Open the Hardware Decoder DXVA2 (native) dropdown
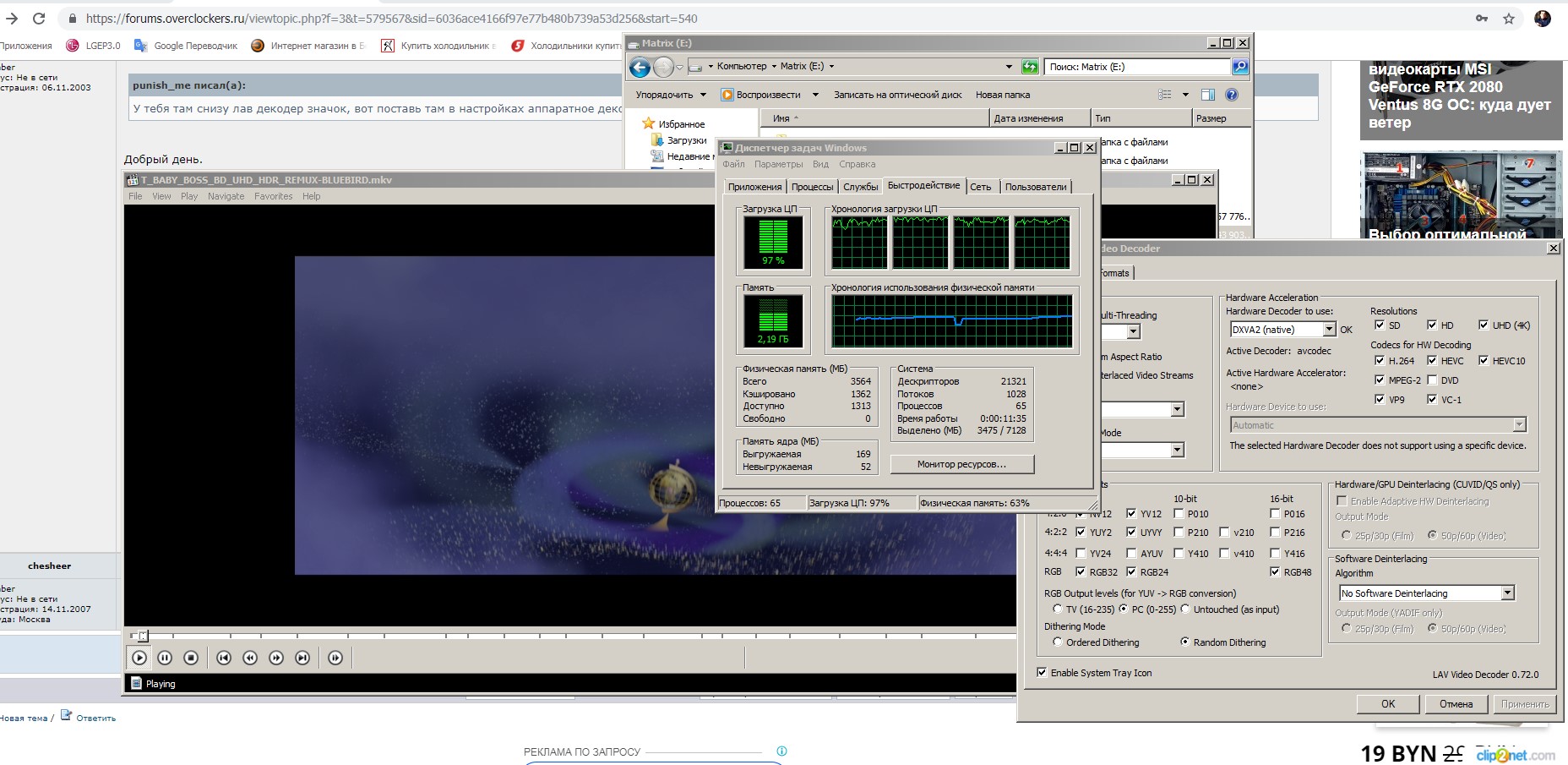 pos(1328,330)
